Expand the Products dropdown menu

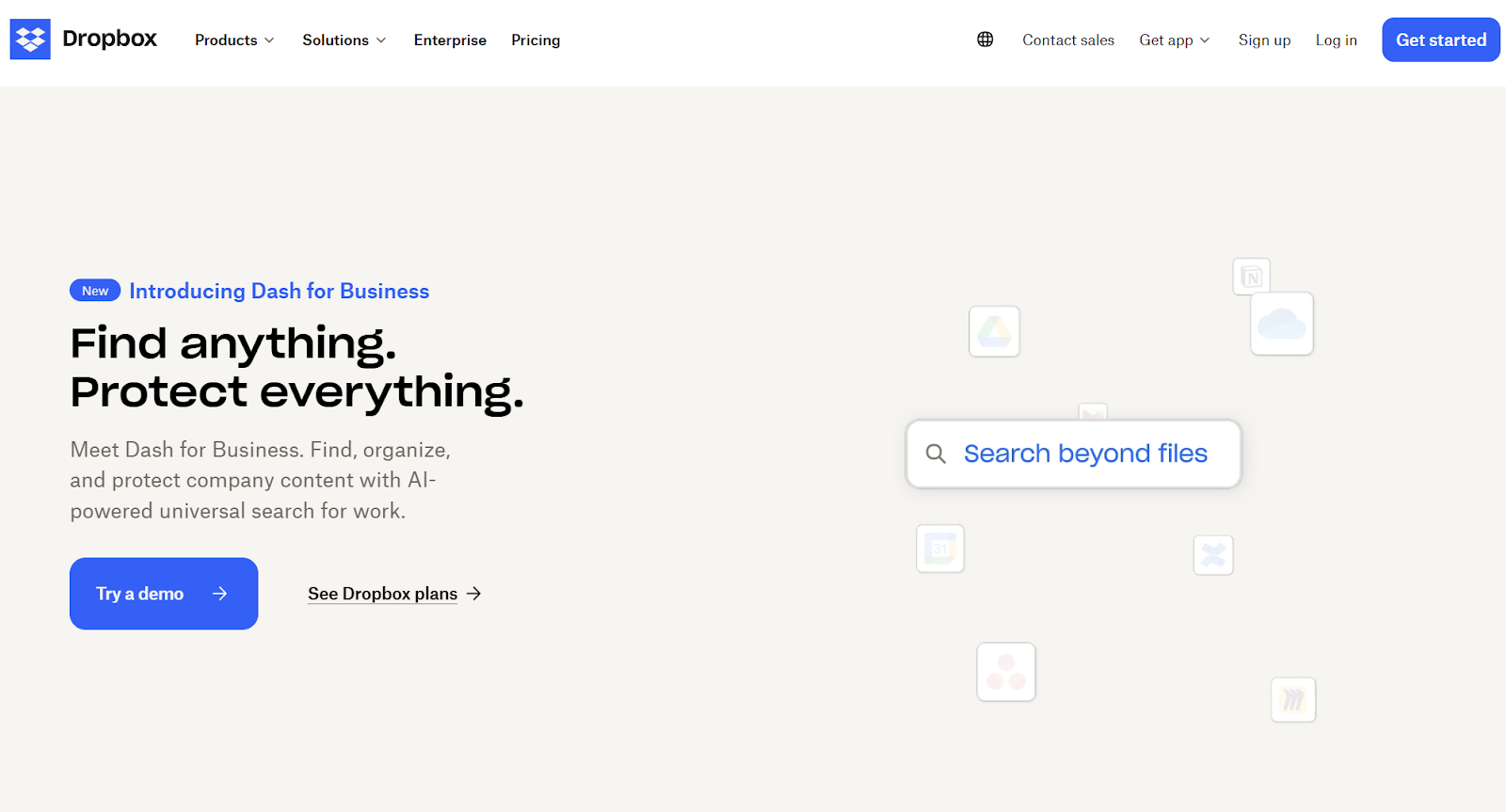tap(234, 40)
